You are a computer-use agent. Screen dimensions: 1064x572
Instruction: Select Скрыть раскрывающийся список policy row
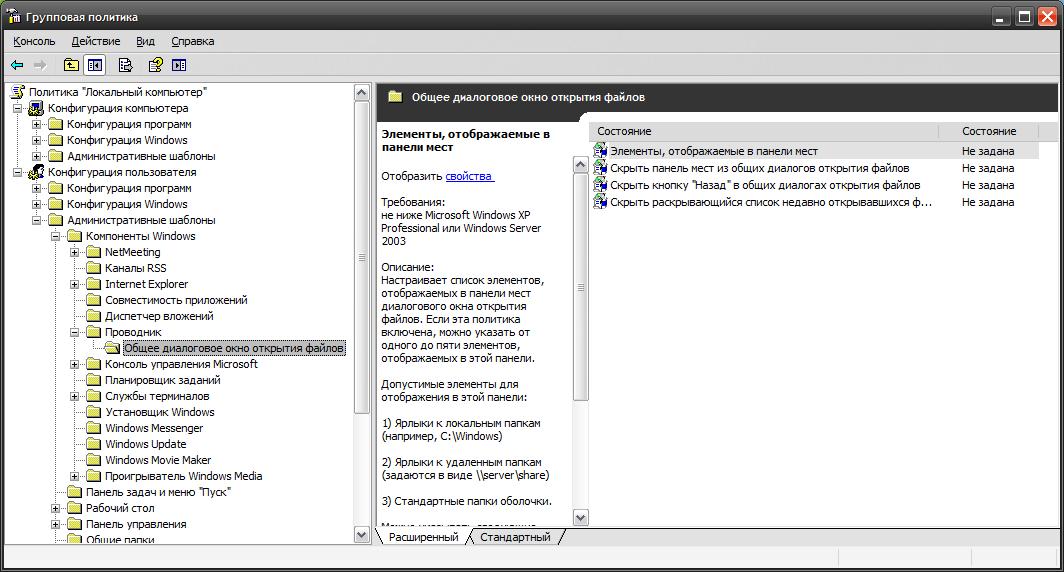pyautogui.click(x=771, y=202)
